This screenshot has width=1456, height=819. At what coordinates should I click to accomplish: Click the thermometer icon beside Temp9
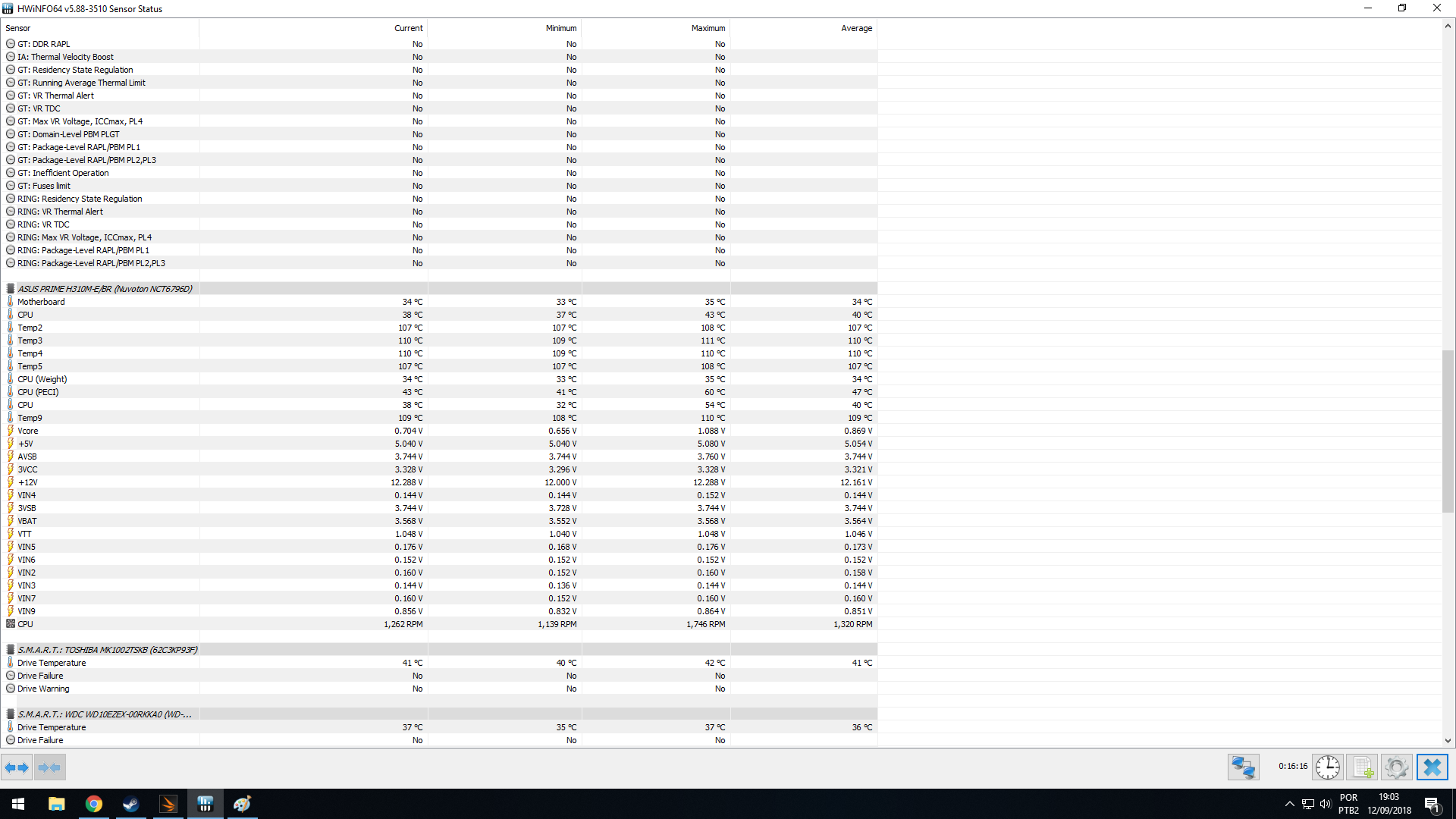pyautogui.click(x=11, y=418)
